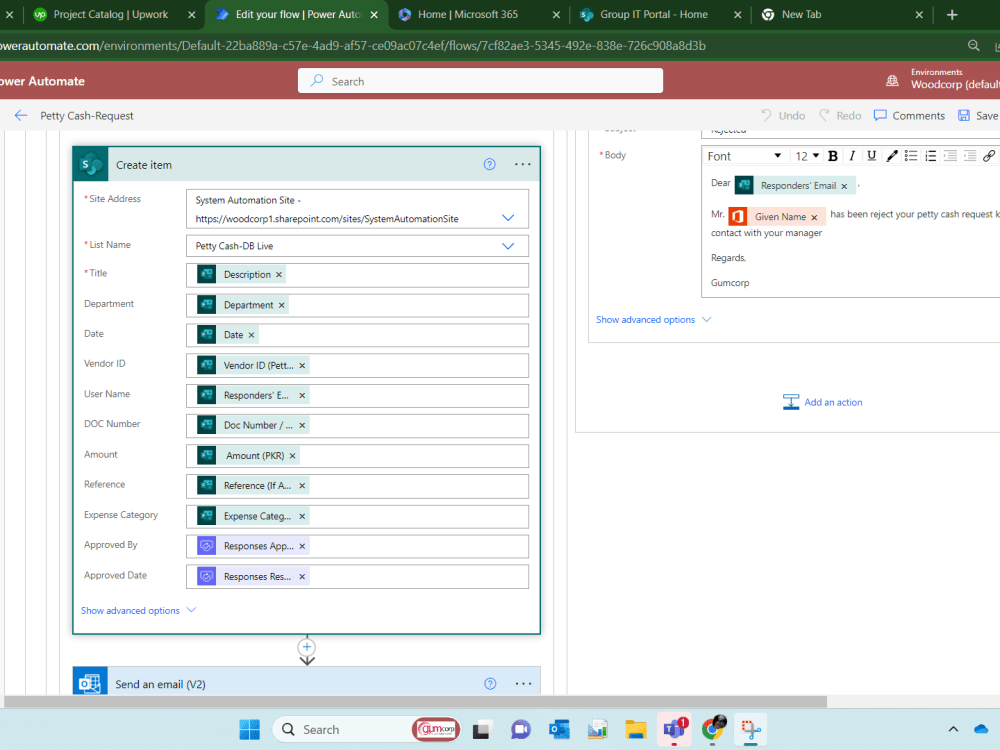Click the Send an email (V2) action header
This screenshot has width=1000, height=750.
307,681
